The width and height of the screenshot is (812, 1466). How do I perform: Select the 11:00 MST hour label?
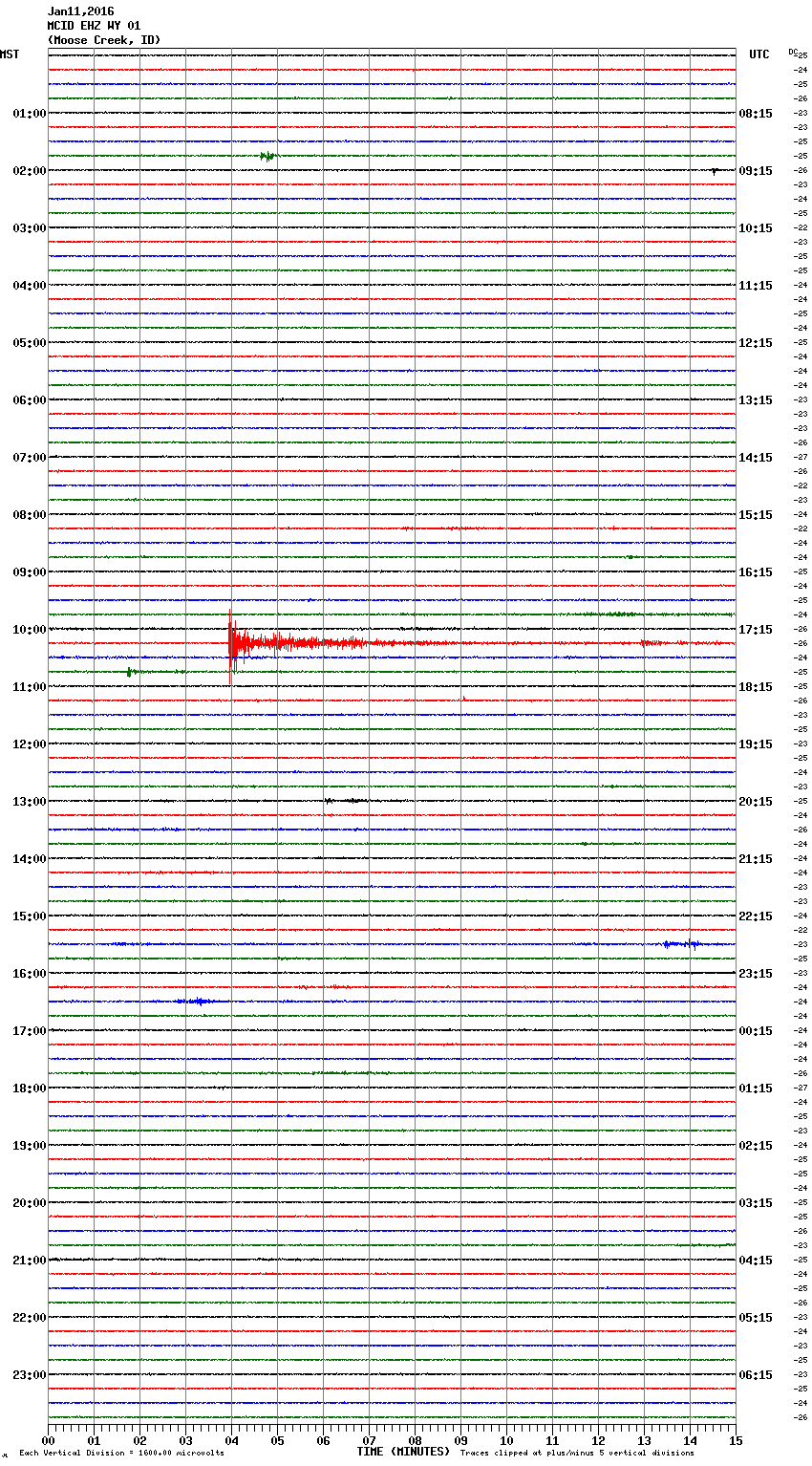tap(30, 687)
